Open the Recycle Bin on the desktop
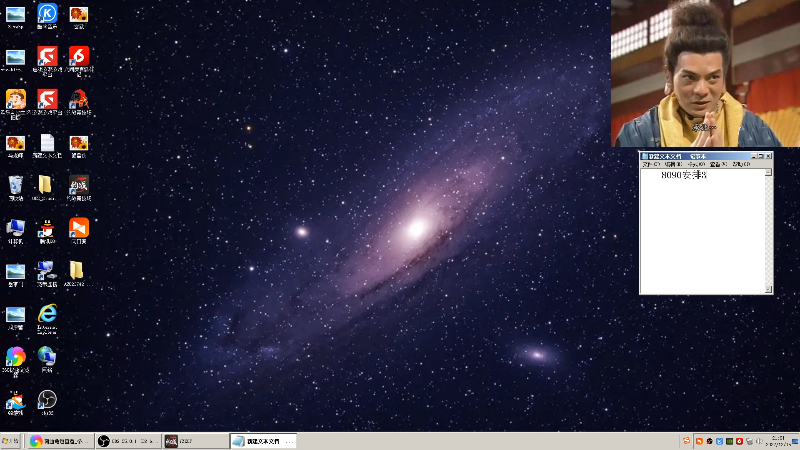800x450 pixels. pyautogui.click(x=15, y=186)
